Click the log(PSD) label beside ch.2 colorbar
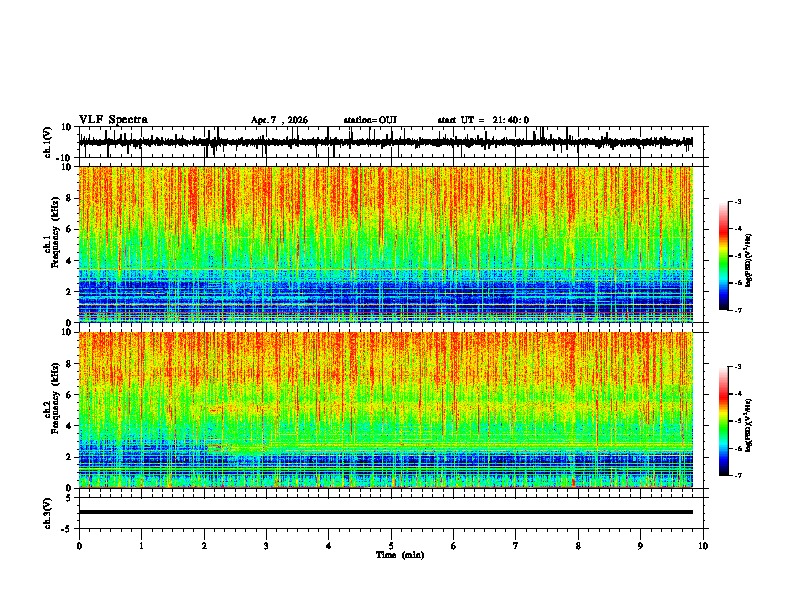The width and height of the screenshot is (792, 612). [748, 425]
